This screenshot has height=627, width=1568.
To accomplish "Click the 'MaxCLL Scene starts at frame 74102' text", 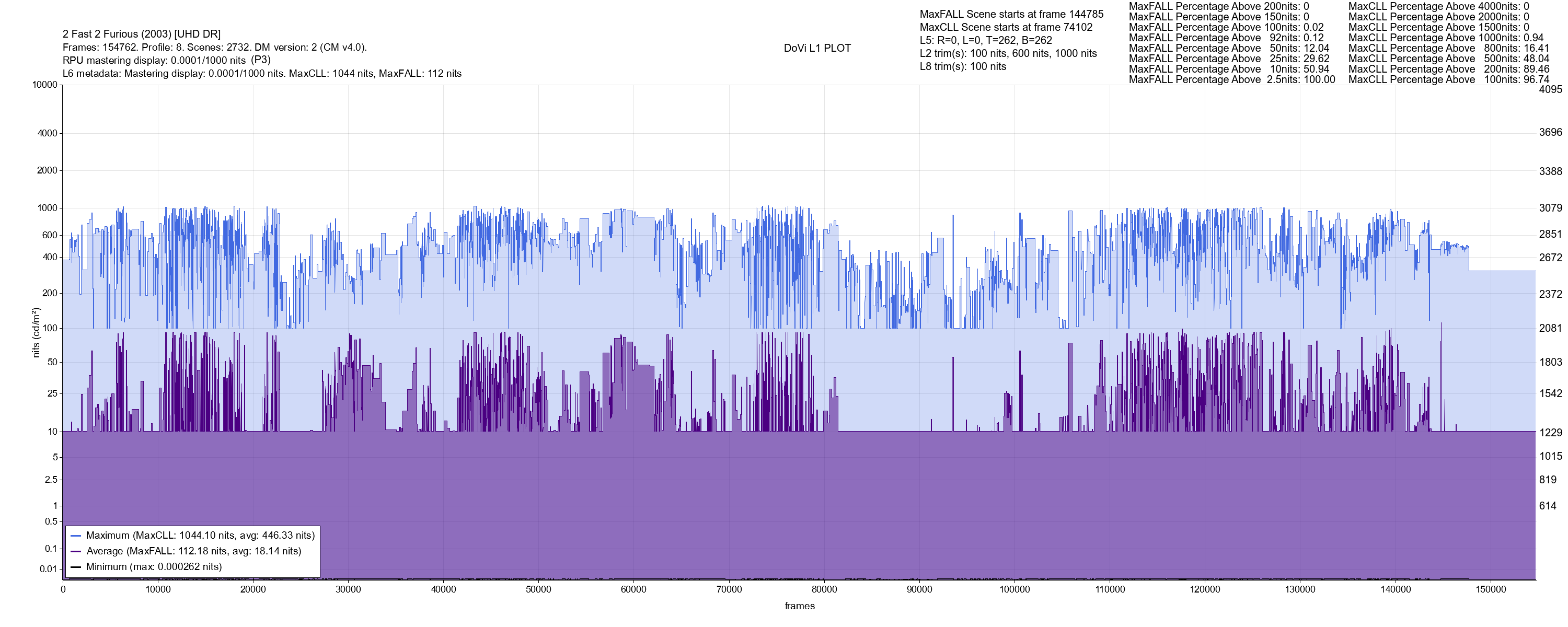I will 1006,27.
